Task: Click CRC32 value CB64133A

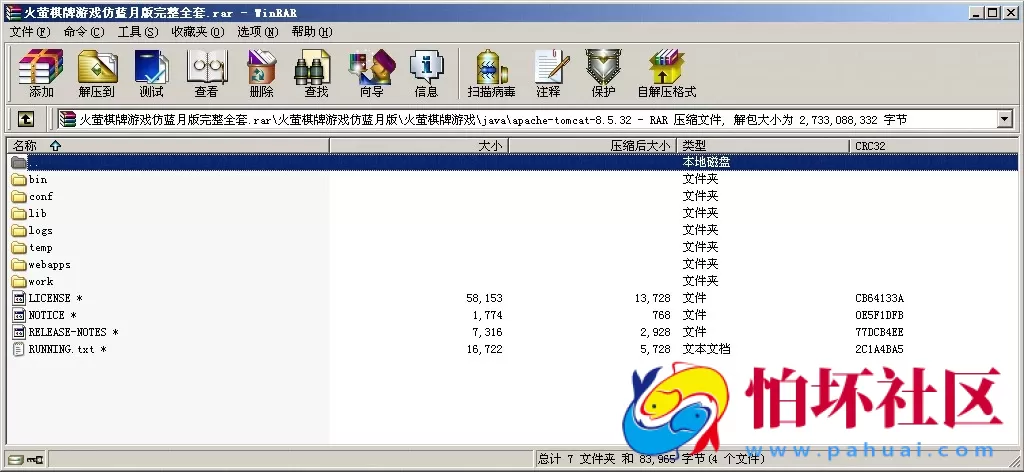Action: pyautogui.click(x=880, y=298)
